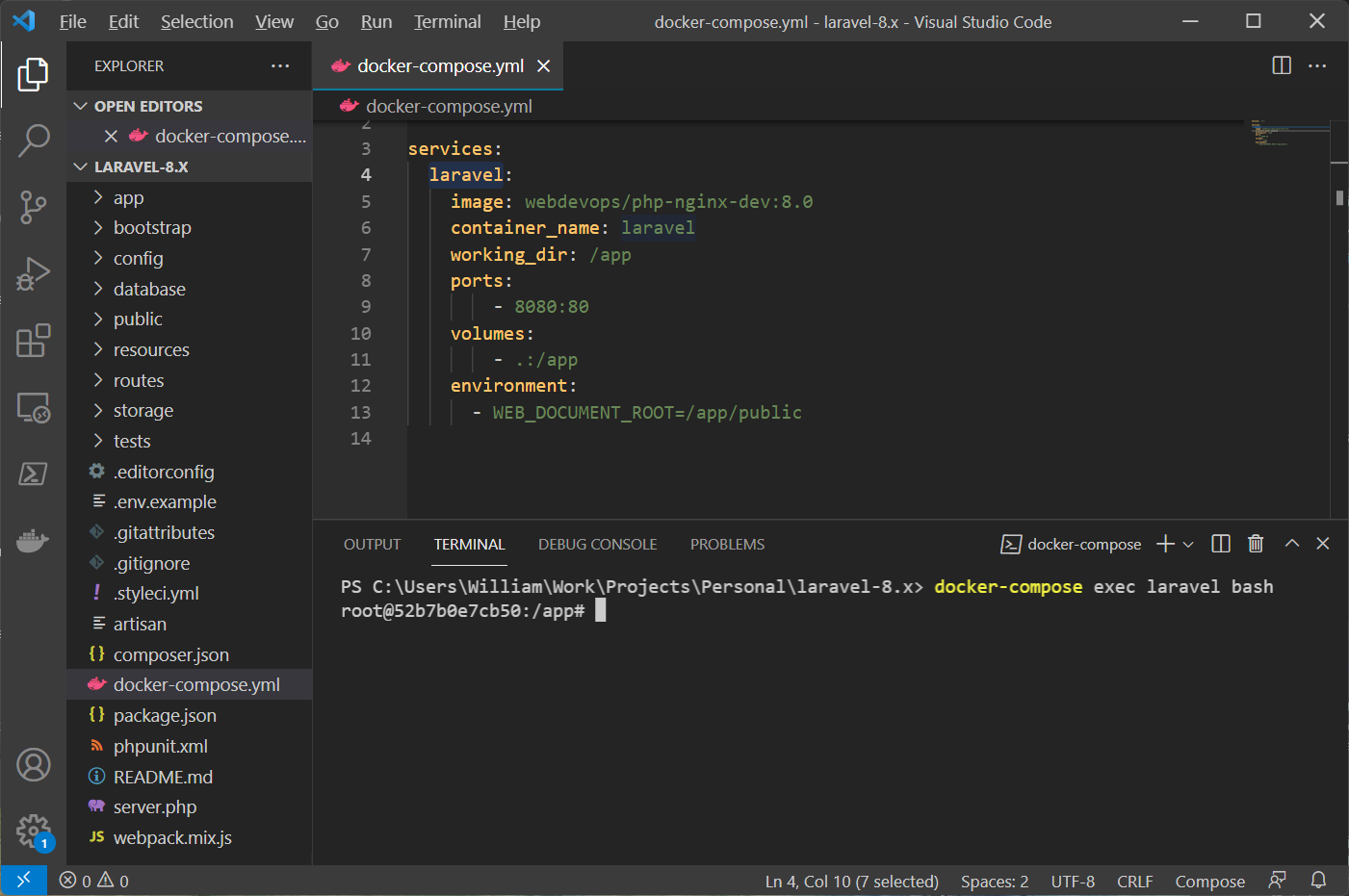Create a new terminal with plus icon

[1165, 544]
